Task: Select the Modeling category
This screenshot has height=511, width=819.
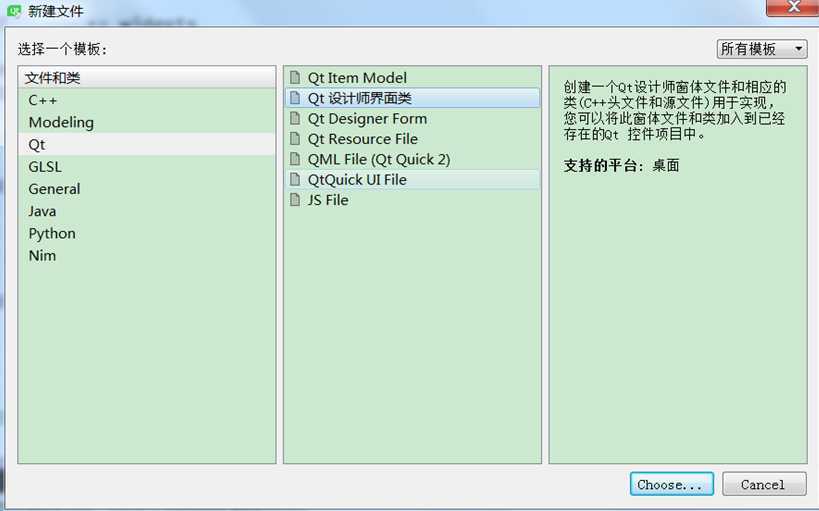Action: click(x=147, y=122)
